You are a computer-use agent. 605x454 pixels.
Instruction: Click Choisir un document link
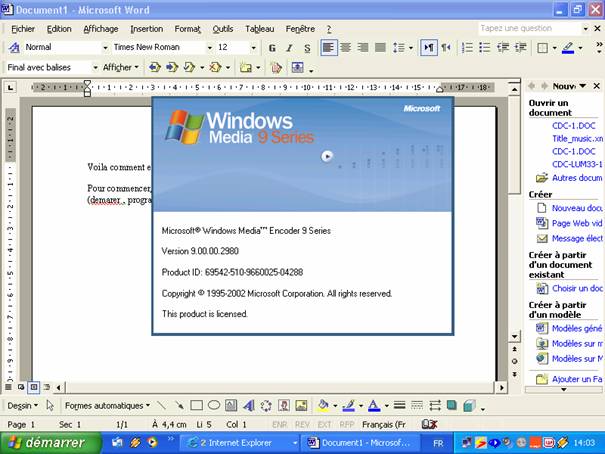pos(577,288)
